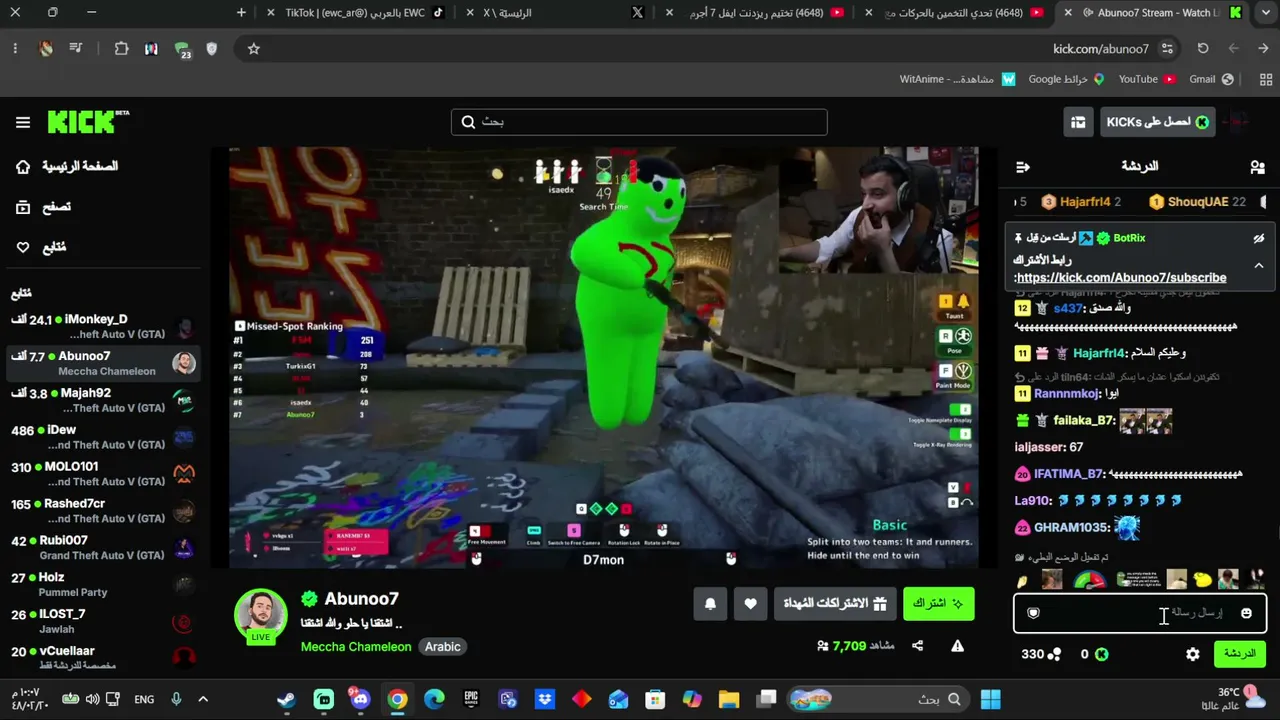The width and height of the screenshot is (1280, 720).
Task: Open Gmail bookmark
Action: click(x=1211, y=79)
